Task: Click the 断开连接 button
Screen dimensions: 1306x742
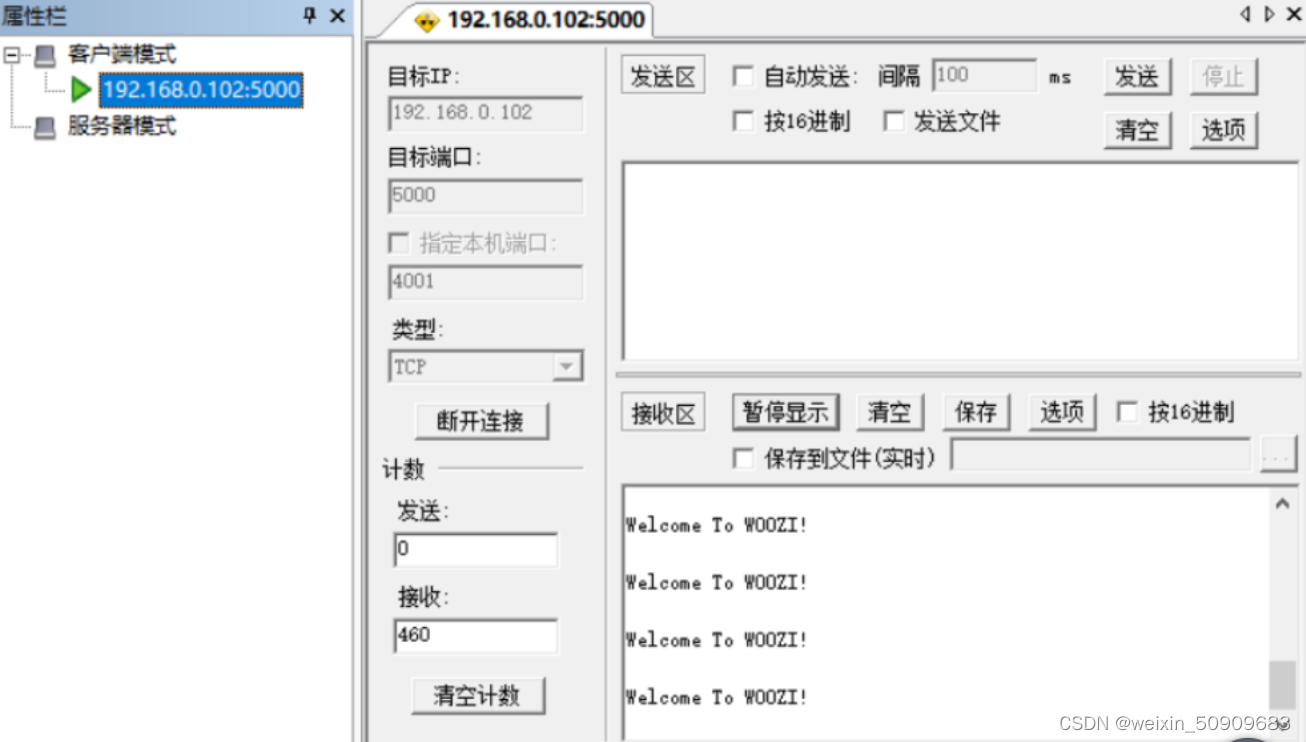Action: pos(482,421)
